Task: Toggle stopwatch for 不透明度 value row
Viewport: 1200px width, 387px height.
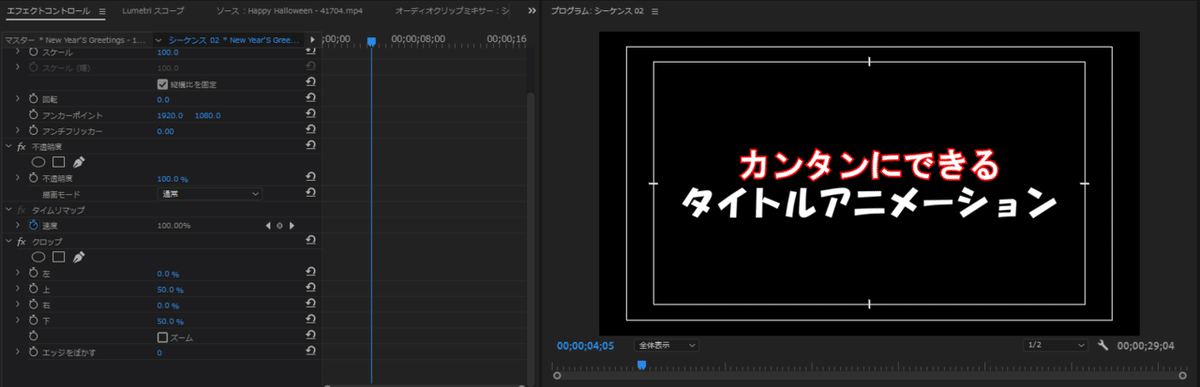Action: pyautogui.click(x=32, y=178)
